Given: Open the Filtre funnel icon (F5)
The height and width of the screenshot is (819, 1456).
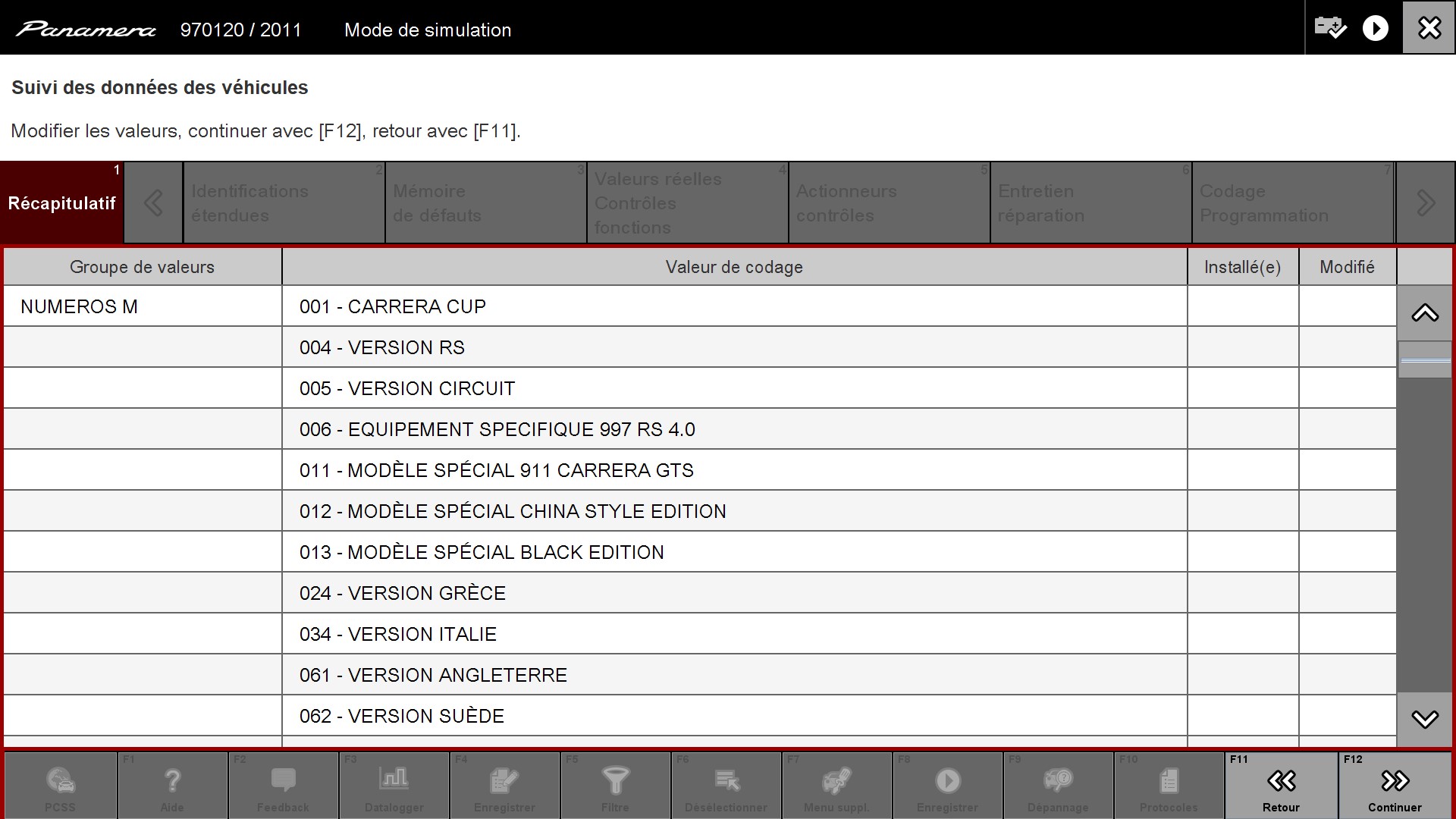Looking at the screenshot, I should 615,786.
